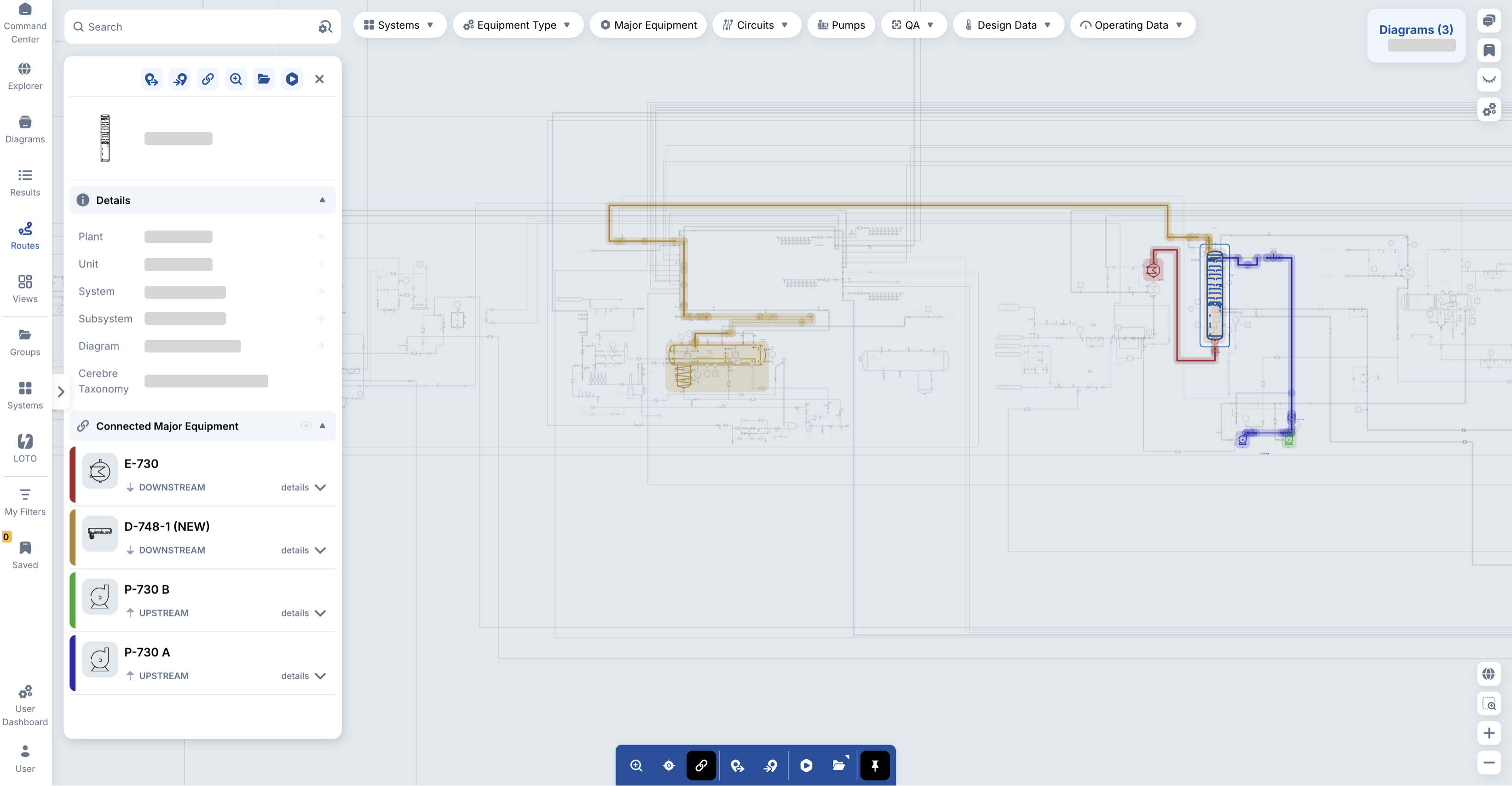Open the Operating Data dropdown

1132,25
